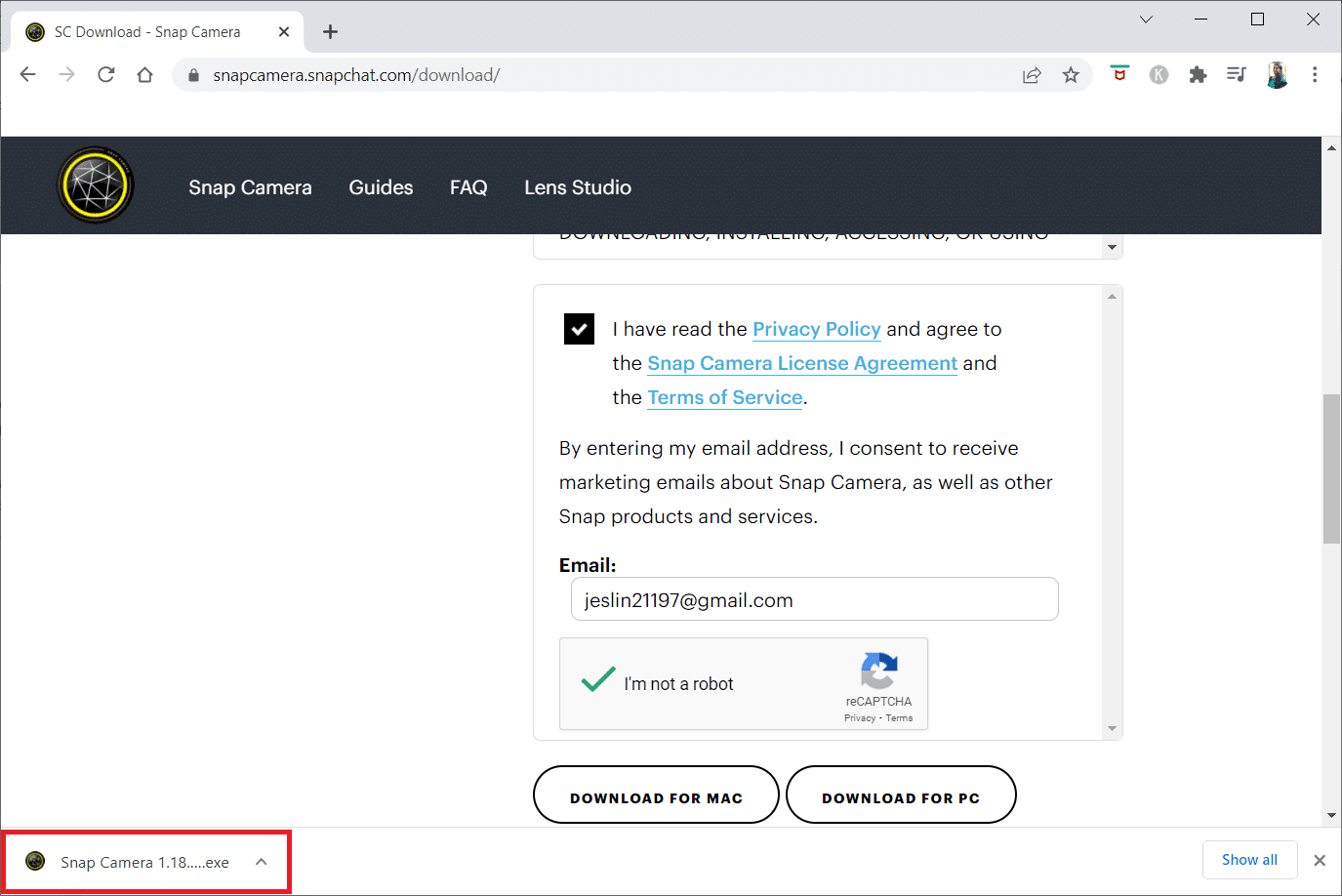Open the tab search dropdown
The image size is (1342, 896).
tap(1145, 19)
